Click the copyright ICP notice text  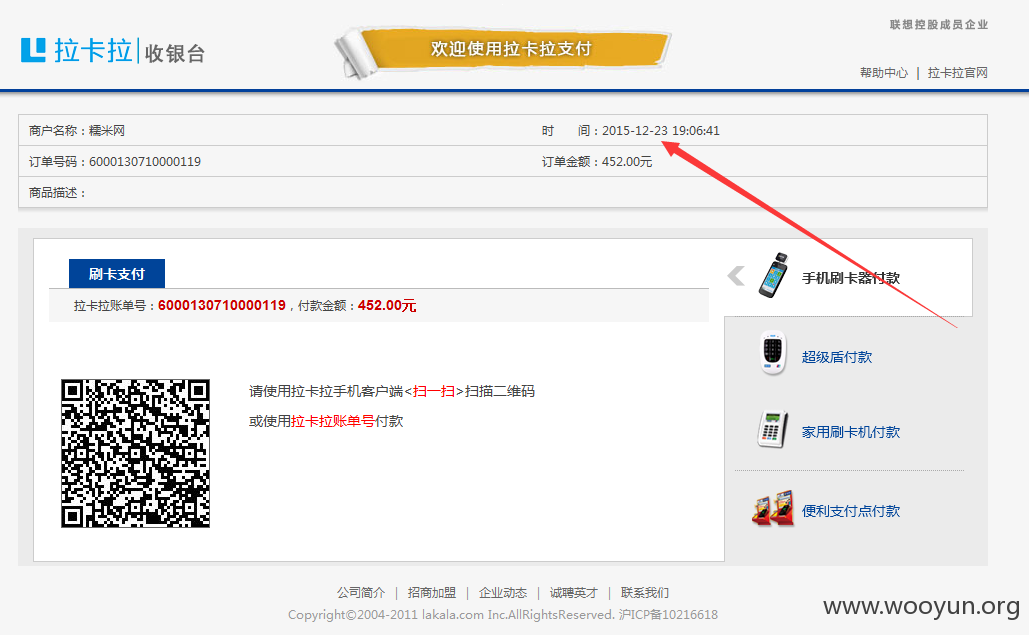point(503,615)
